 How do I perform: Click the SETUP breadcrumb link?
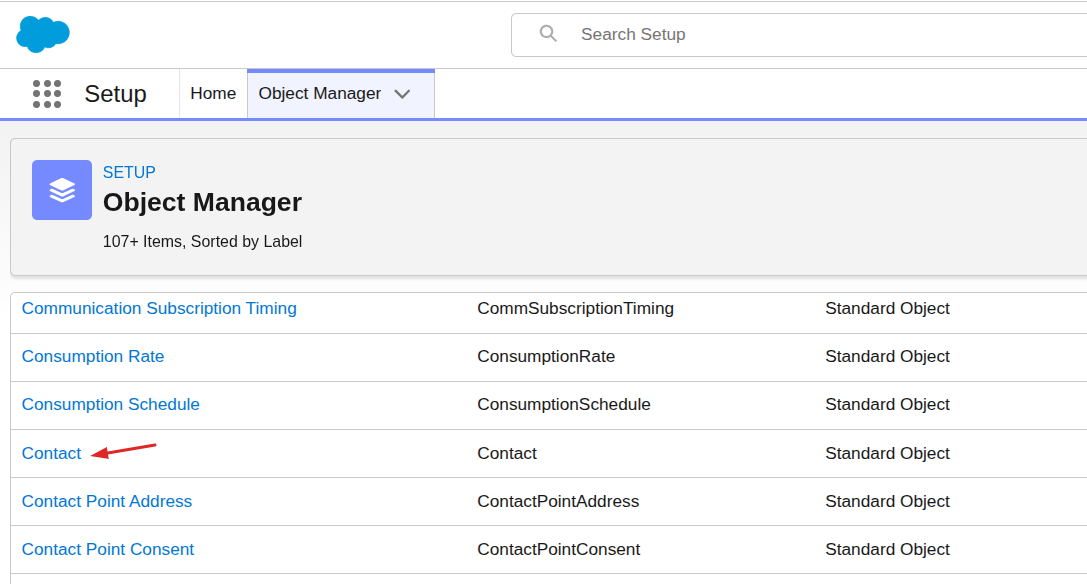coord(129,172)
